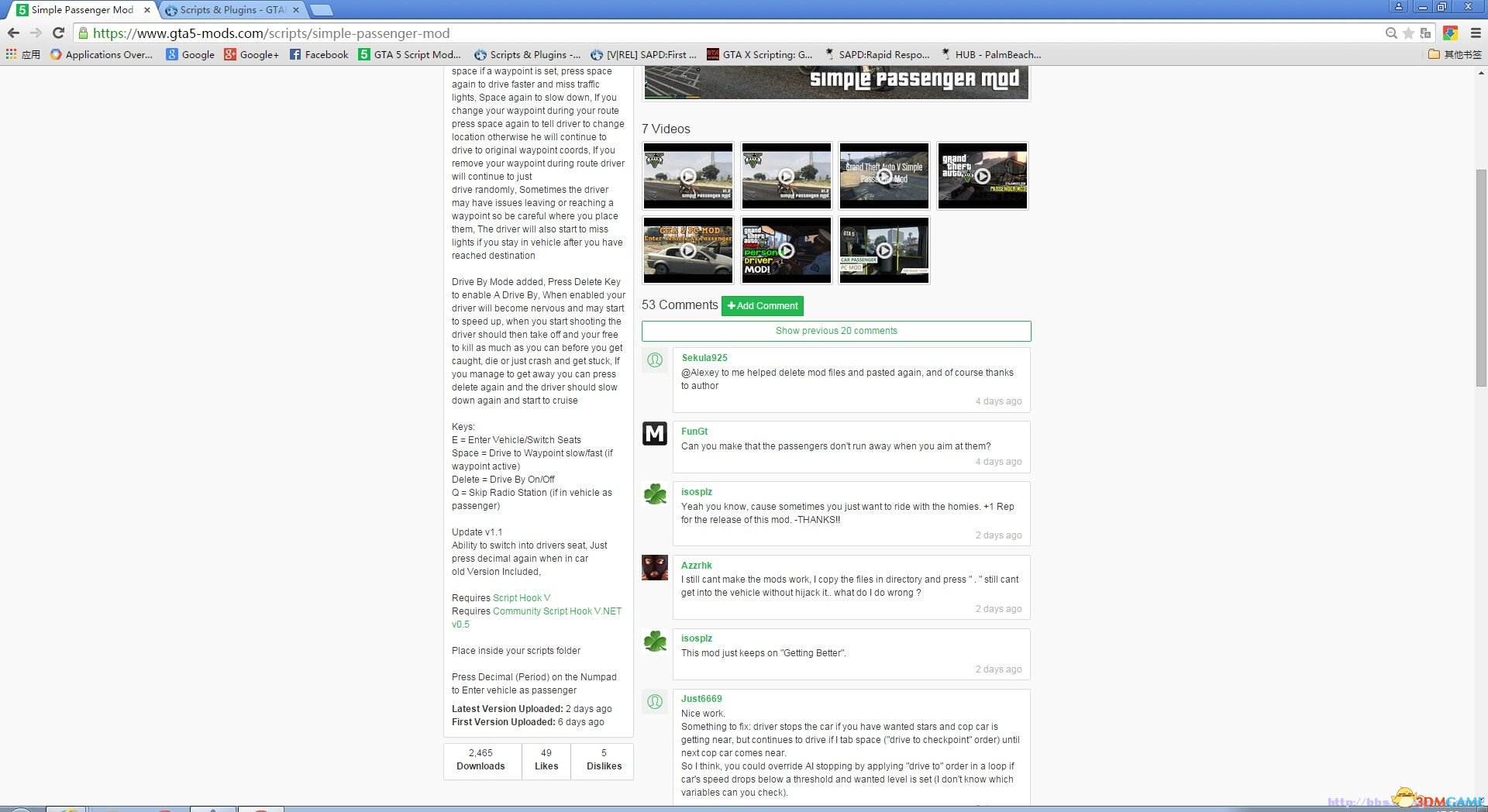The width and height of the screenshot is (1488, 812).
Task: Click the zoom magnifier icon in address bar
Action: pyautogui.click(x=1391, y=33)
